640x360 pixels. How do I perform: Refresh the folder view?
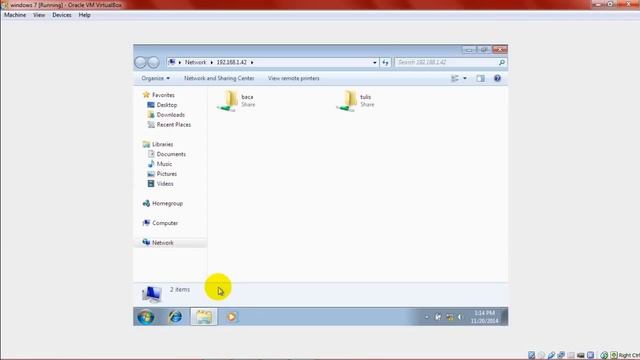(x=385, y=62)
